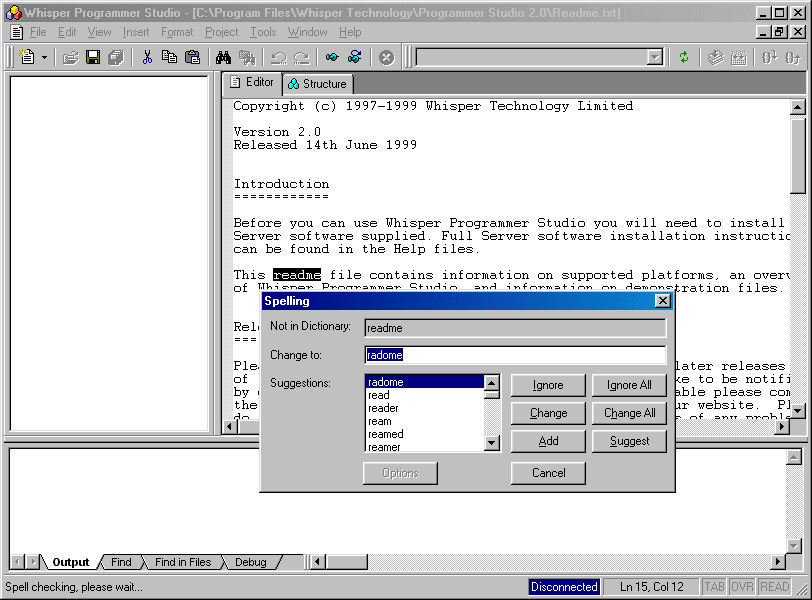Click the Stop circle-X toolbar icon
Screen dimensions: 812x600
point(386,57)
